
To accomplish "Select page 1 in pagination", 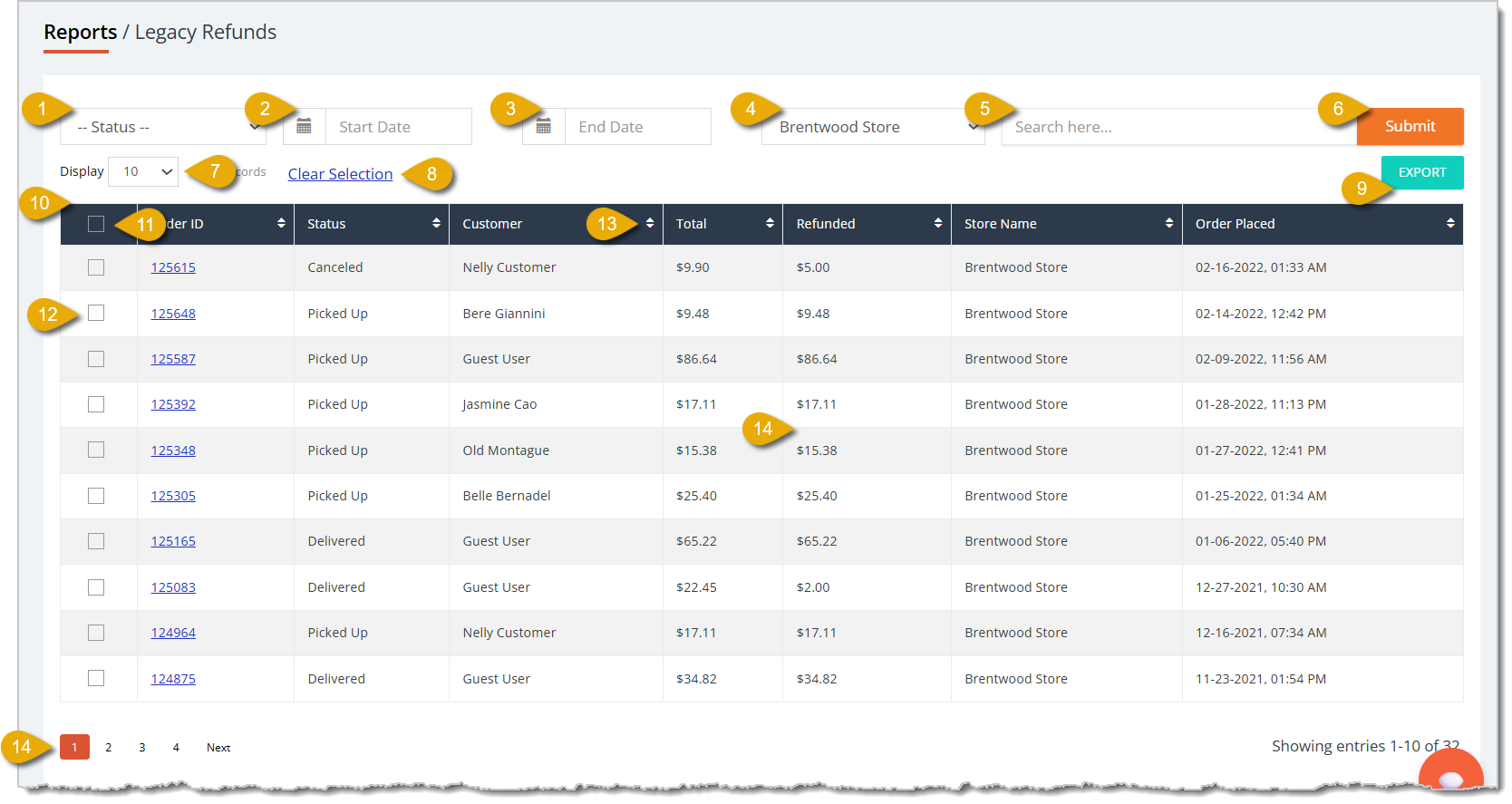I will pos(74,747).
